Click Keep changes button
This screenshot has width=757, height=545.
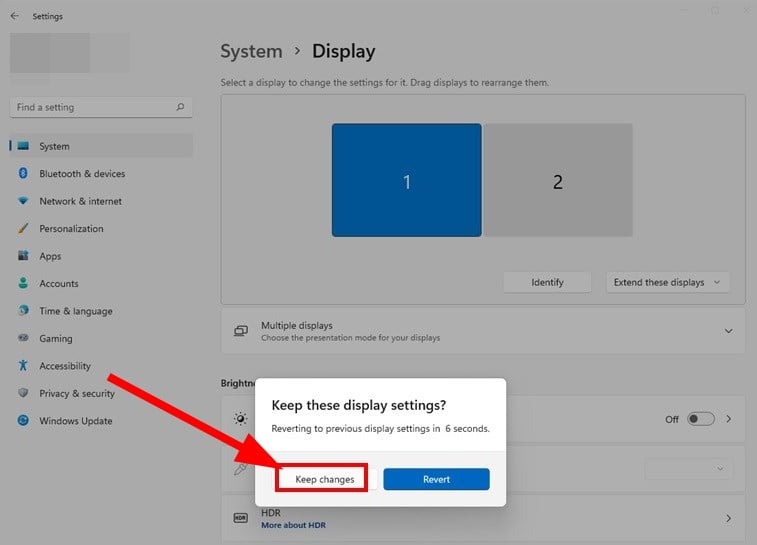pos(324,479)
